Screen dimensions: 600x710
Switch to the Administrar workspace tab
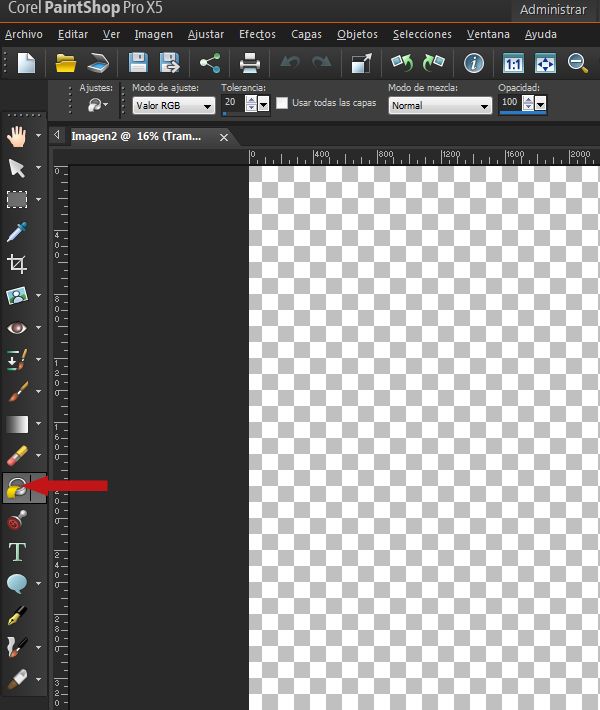pyautogui.click(x=553, y=10)
